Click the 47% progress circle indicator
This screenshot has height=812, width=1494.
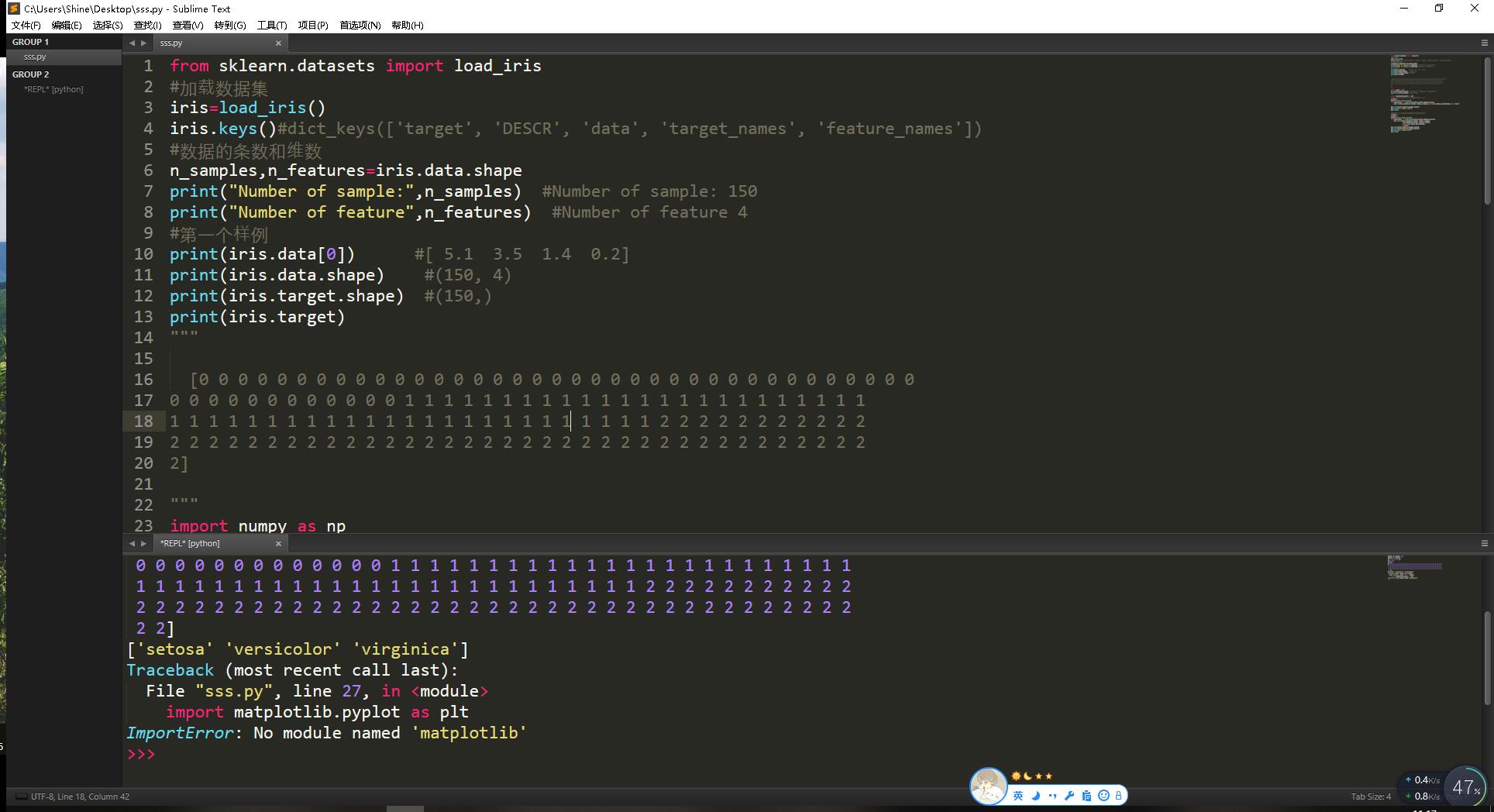[x=1465, y=787]
